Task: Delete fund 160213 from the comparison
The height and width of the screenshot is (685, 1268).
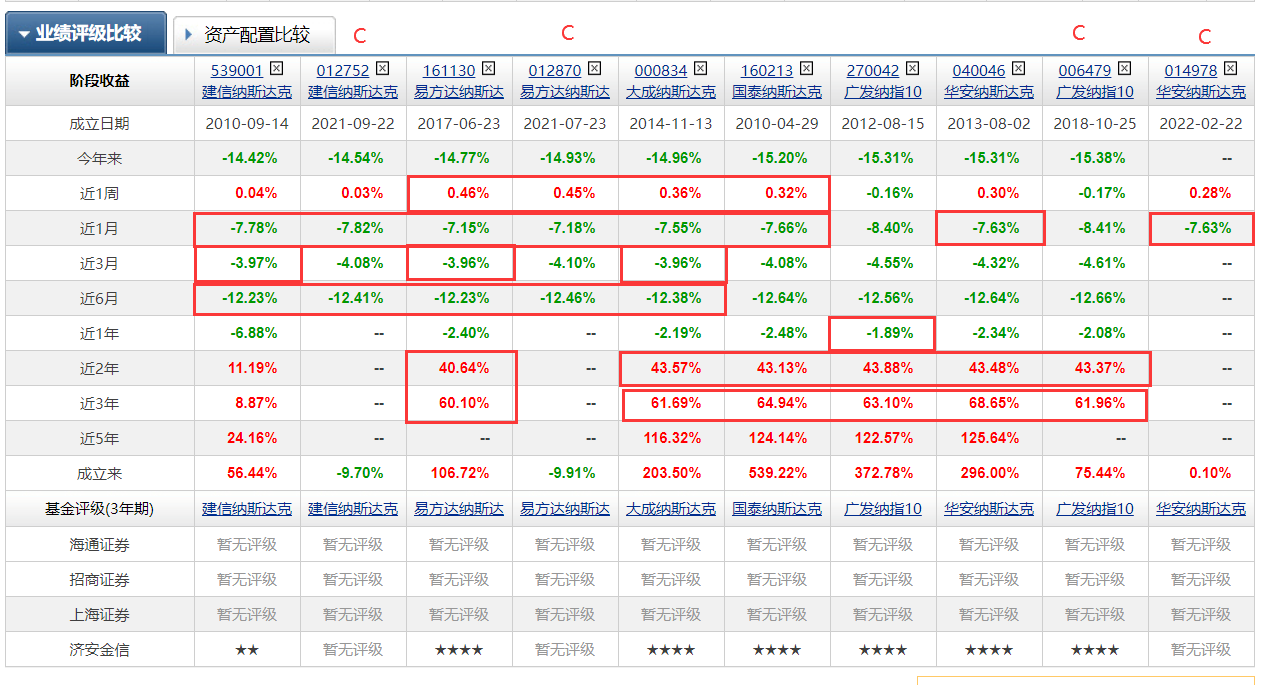Action: [807, 69]
